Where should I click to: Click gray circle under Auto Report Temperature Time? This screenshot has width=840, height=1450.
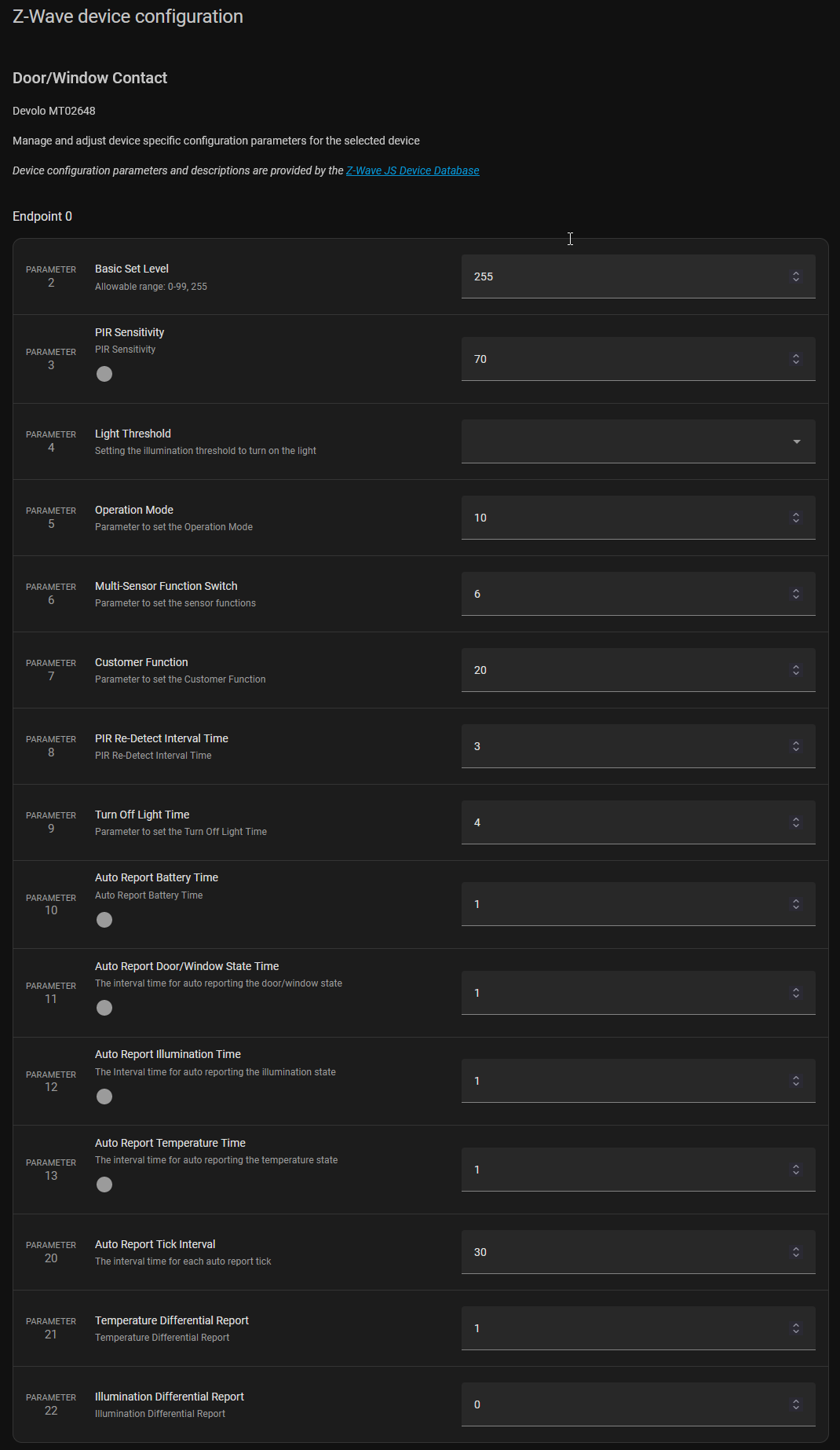click(104, 1185)
